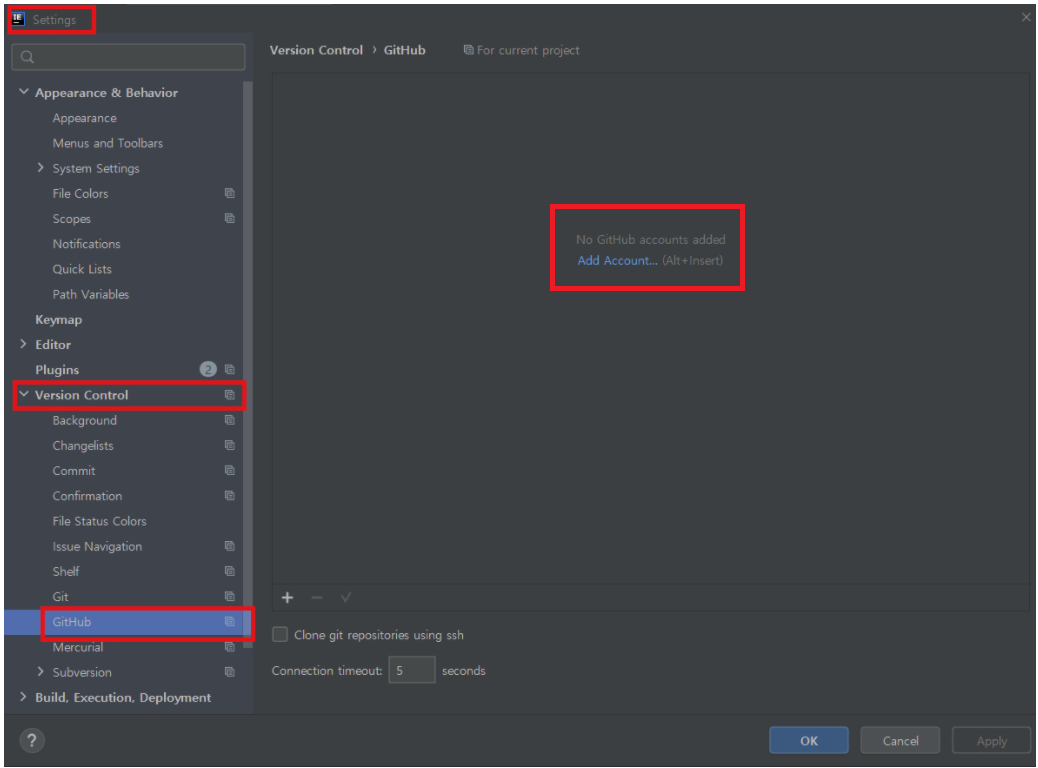Collapse the Version Control section
Viewport: 1038px width, 768px height.
tap(24, 394)
